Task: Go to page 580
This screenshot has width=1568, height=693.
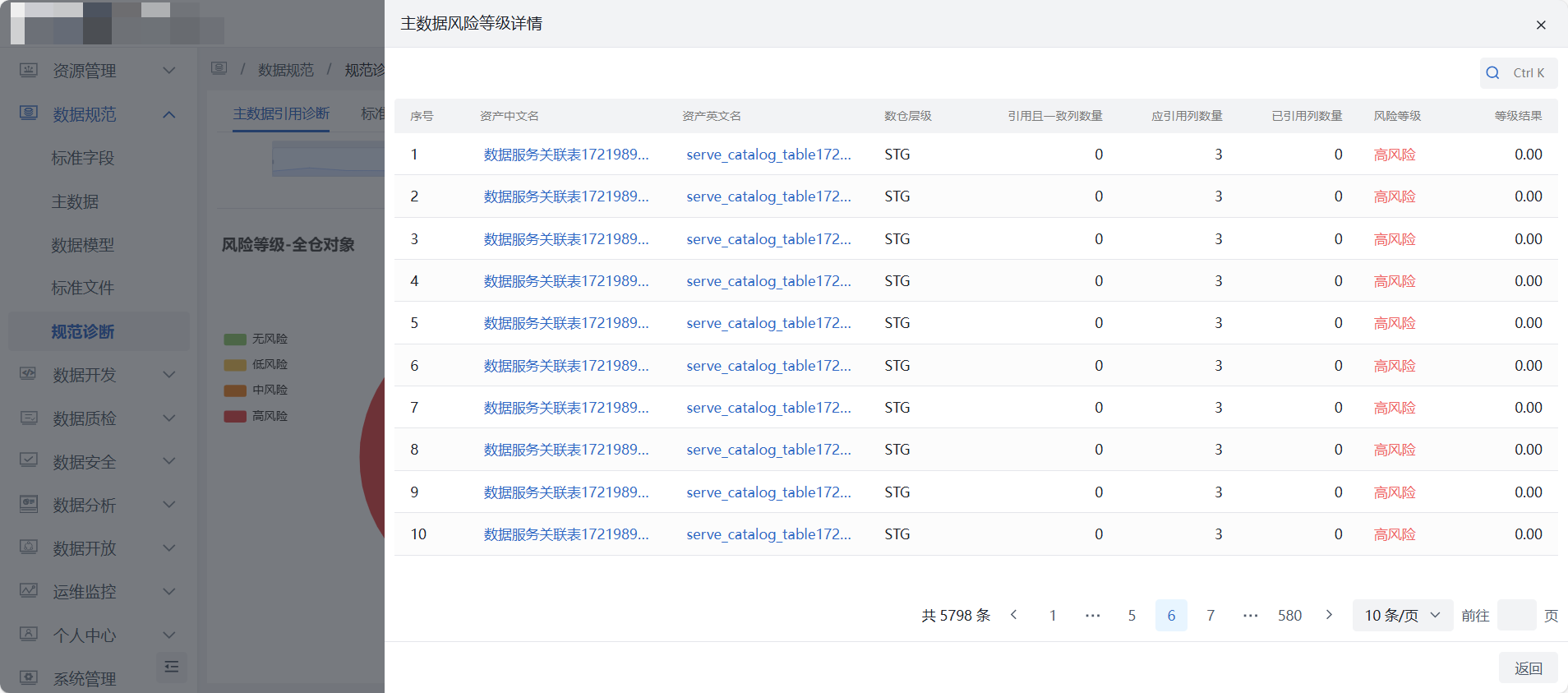Action: click(x=1289, y=616)
